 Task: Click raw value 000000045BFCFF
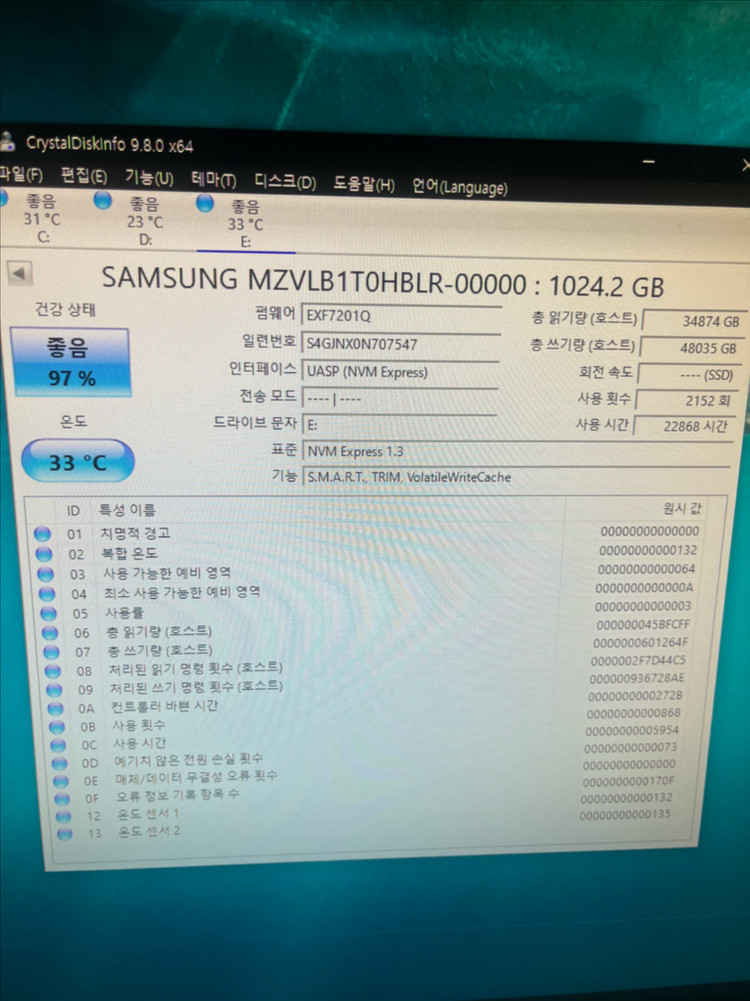coord(643,624)
